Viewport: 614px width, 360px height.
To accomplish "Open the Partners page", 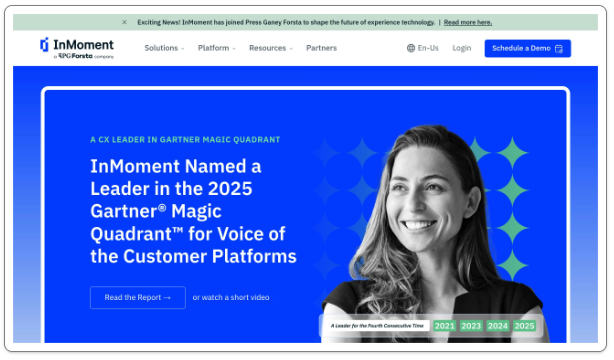I will pyautogui.click(x=321, y=48).
